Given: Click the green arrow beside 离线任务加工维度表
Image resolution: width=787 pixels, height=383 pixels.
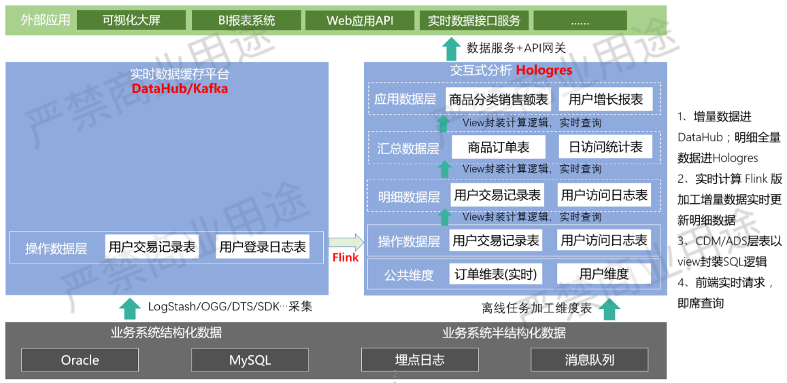Looking at the screenshot, I should click(610, 308).
